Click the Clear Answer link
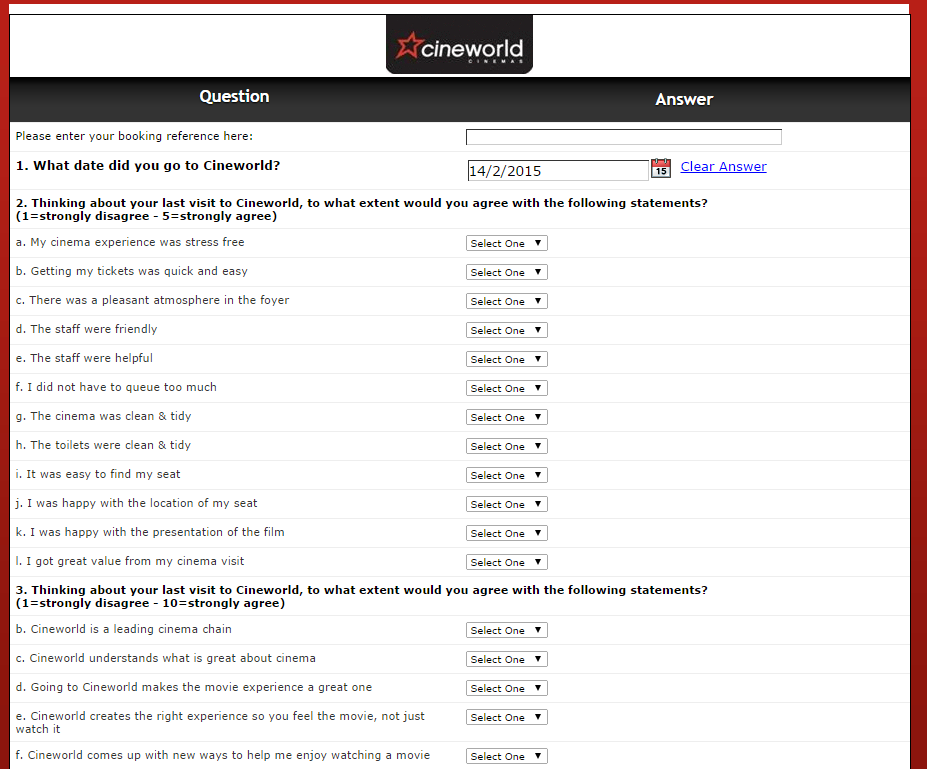The height and width of the screenshot is (769, 927). [723, 167]
